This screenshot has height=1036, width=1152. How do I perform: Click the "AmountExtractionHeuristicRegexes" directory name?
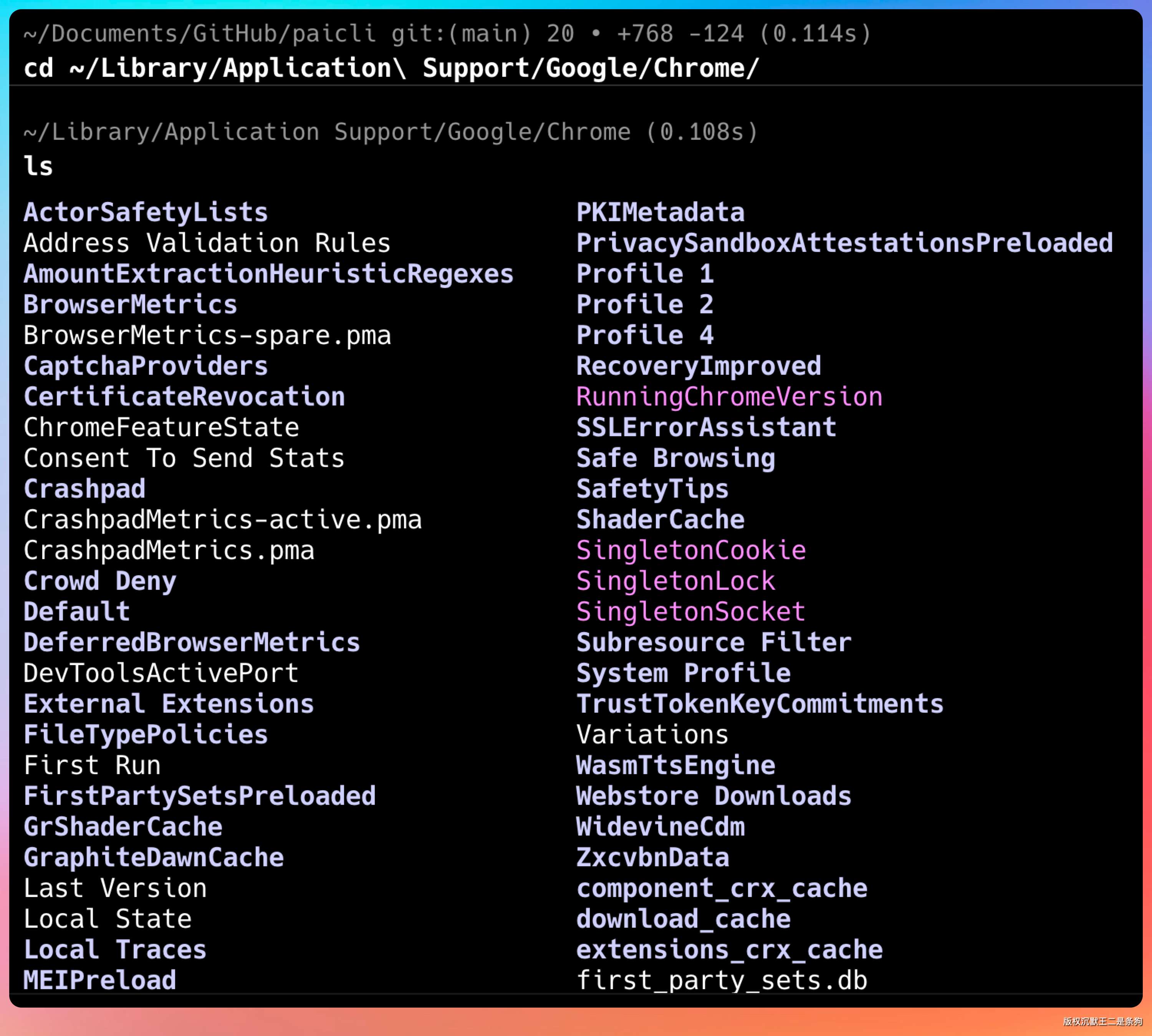pos(269,274)
